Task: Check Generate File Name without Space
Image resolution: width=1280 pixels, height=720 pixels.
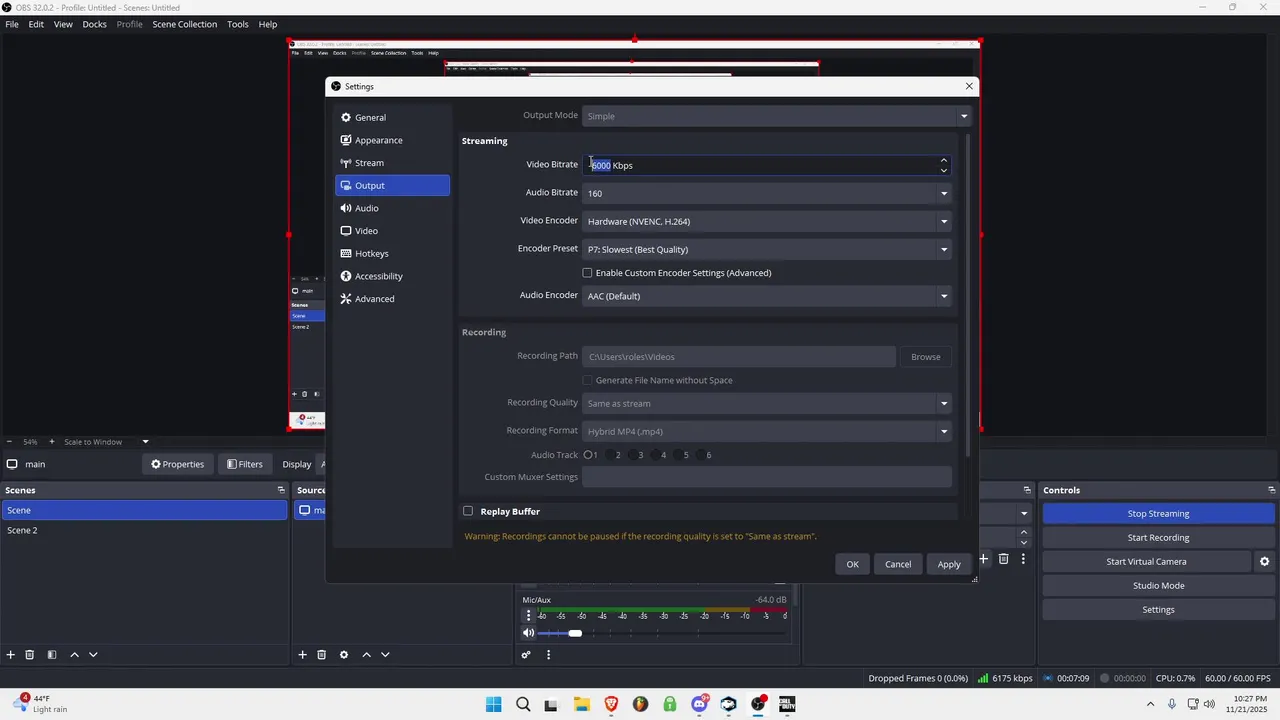Action: pos(588,380)
